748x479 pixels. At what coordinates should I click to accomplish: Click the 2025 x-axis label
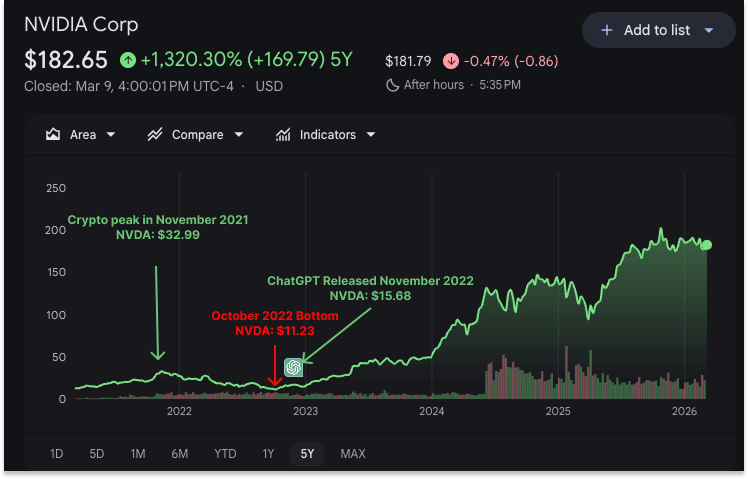point(558,411)
